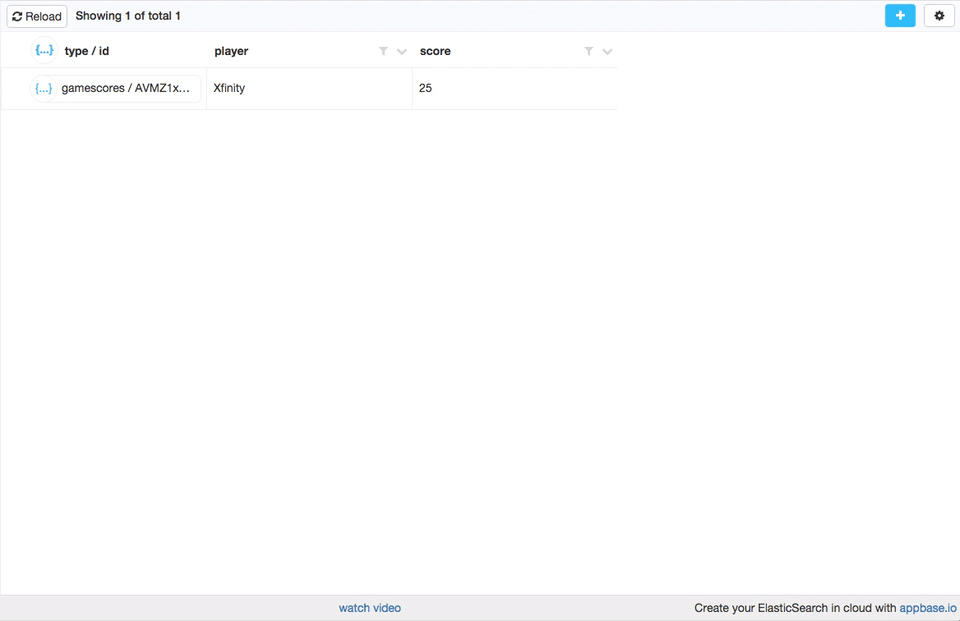960x621 pixels.
Task: Click the player column header
Action: [231, 51]
